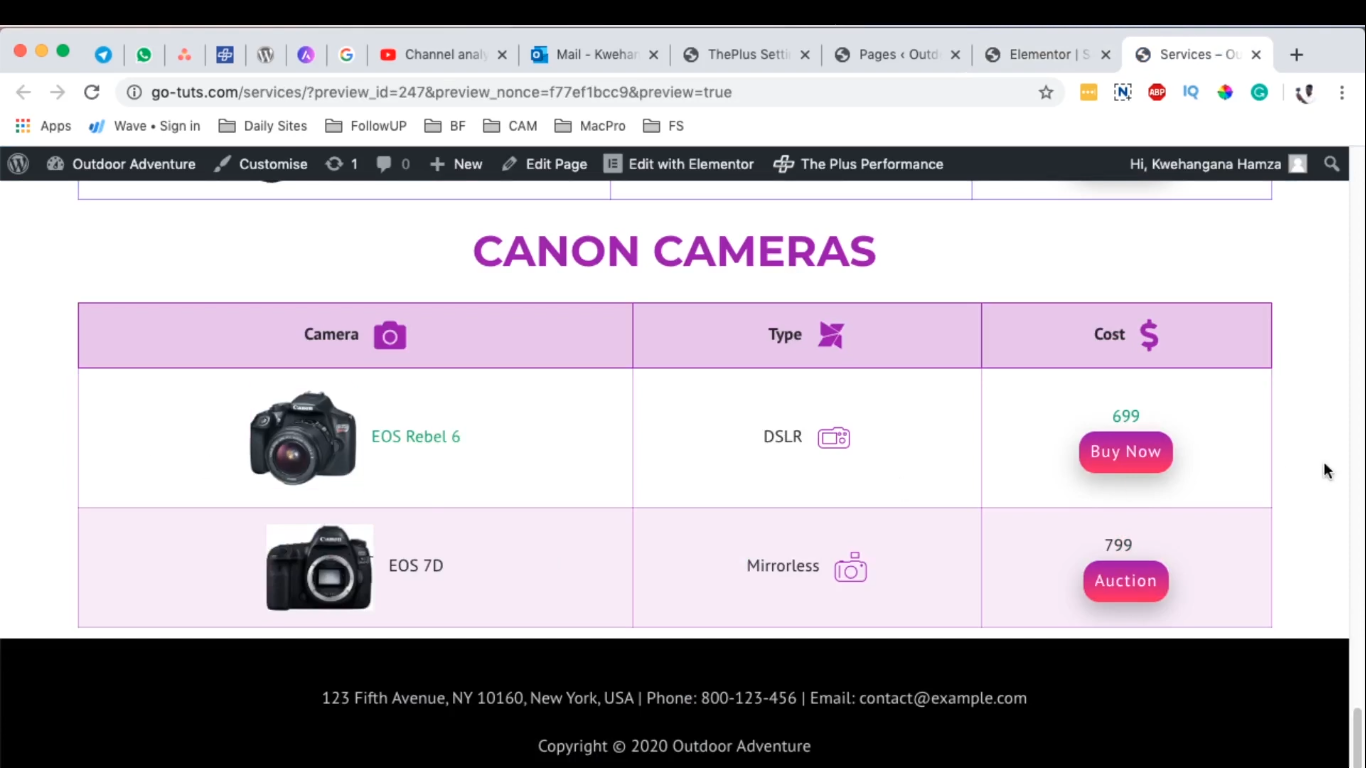Bookmark this page with the star
Viewport: 1366px width, 768px height.
click(x=1046, y=92)
